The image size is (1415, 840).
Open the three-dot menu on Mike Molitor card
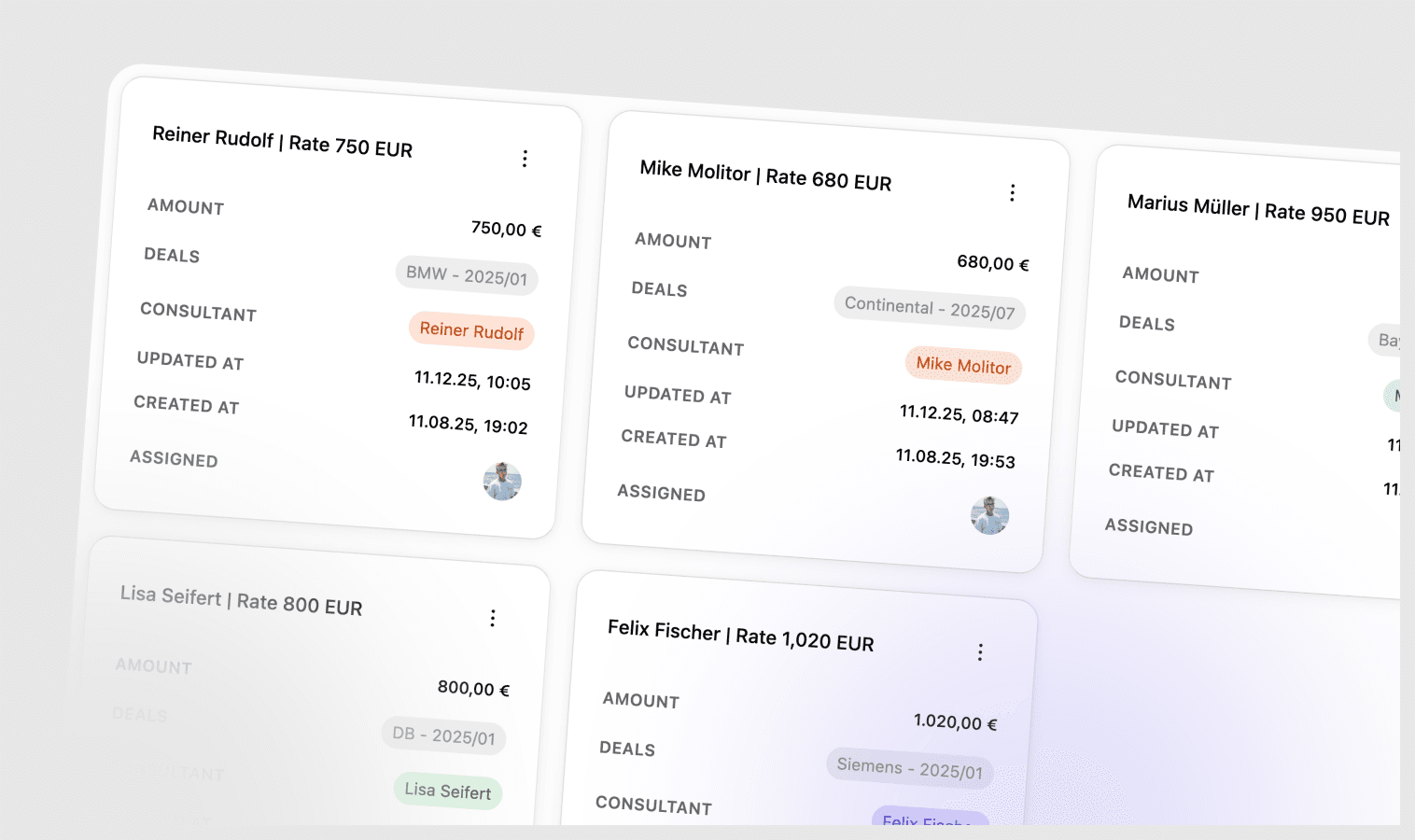[x=1012, y=193]
